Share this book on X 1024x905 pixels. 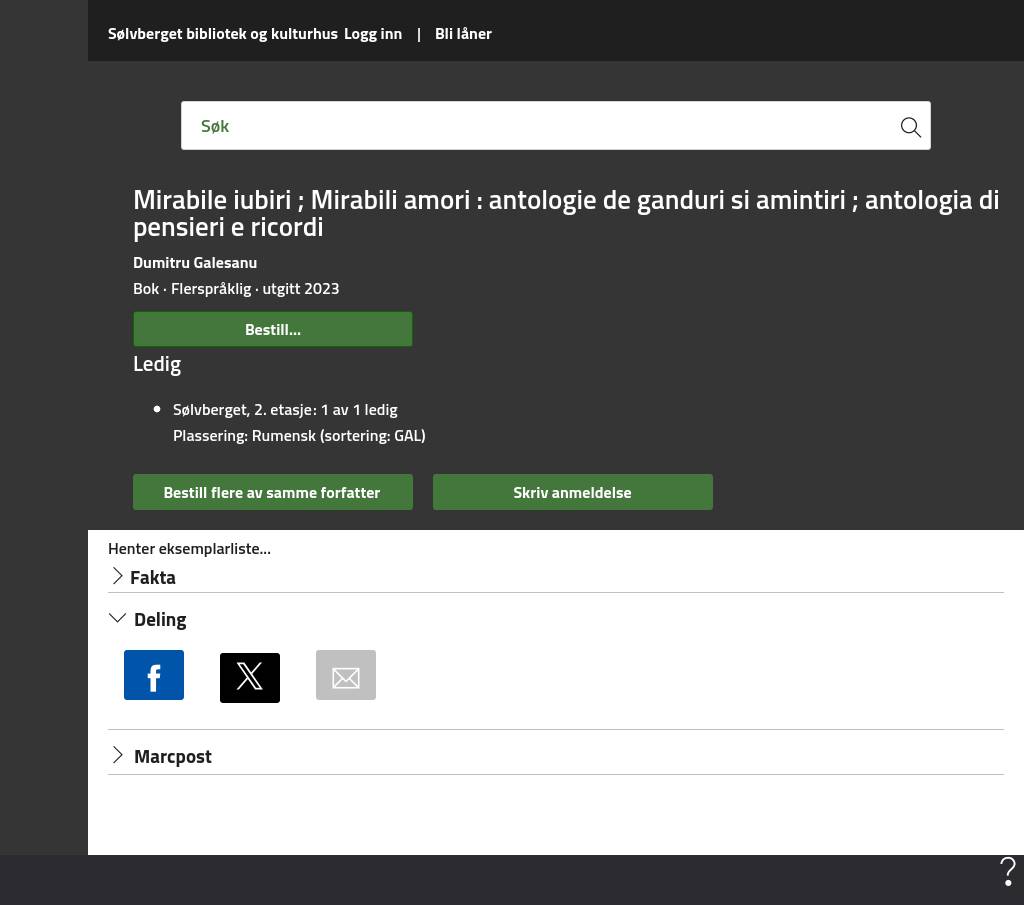[x=250, y=677]
